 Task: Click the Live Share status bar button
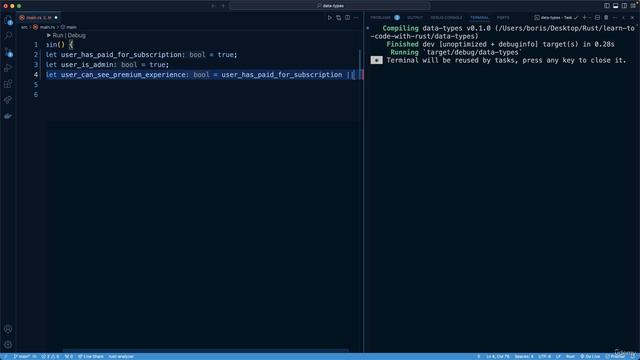click(91, 356)
